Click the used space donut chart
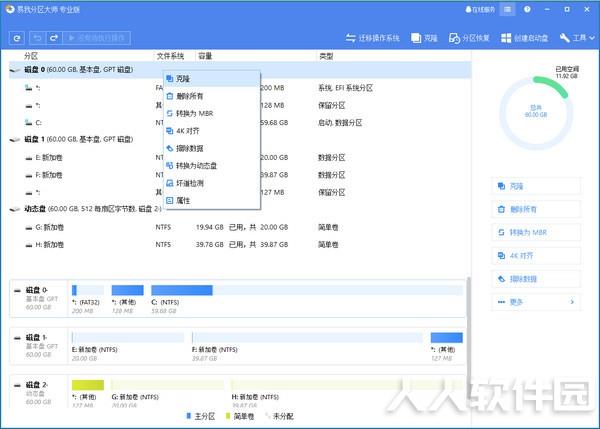Screen dimensions: 600x429 point(536,113)
